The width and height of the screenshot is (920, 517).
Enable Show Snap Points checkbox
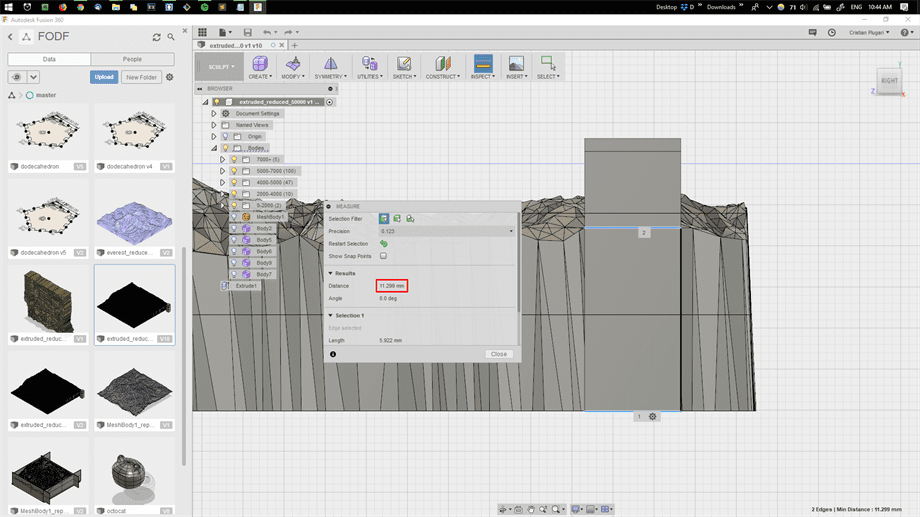[x=383, y=256]
